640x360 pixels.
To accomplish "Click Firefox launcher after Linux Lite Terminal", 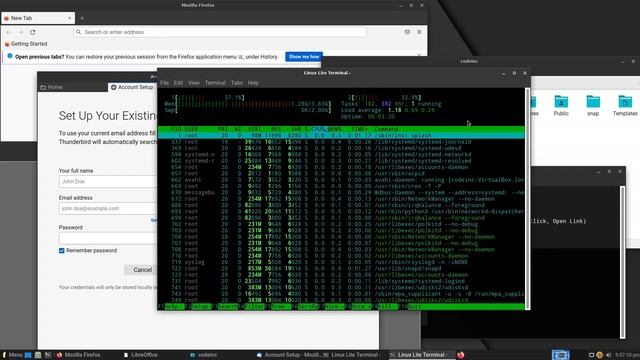I will [460, 355].
